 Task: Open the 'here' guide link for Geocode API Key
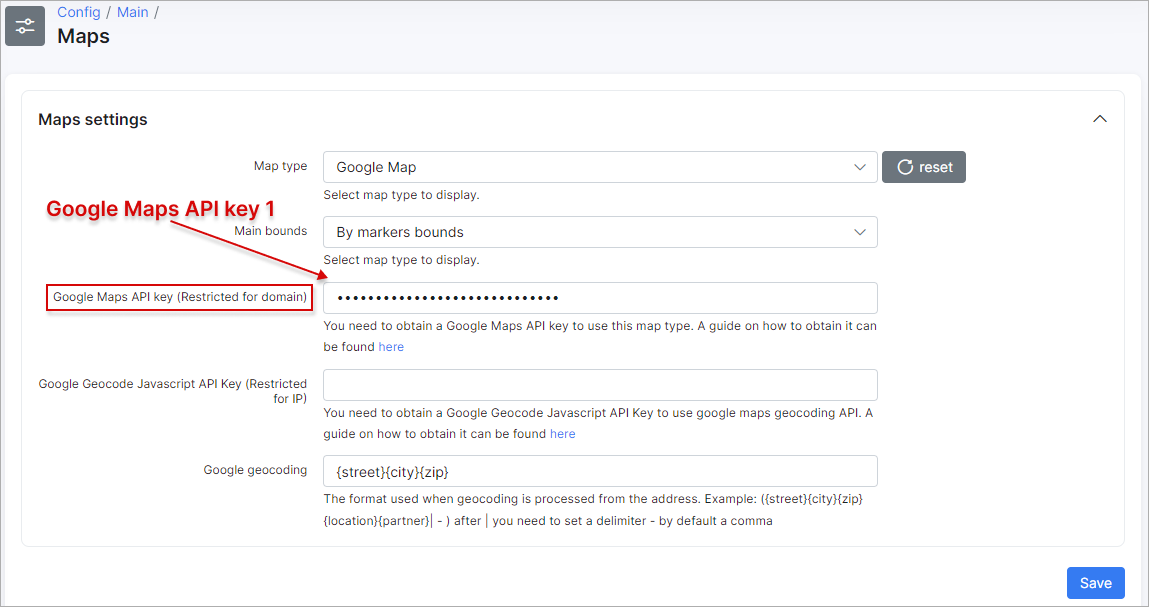pyautogui.click(x=562, y=434)
